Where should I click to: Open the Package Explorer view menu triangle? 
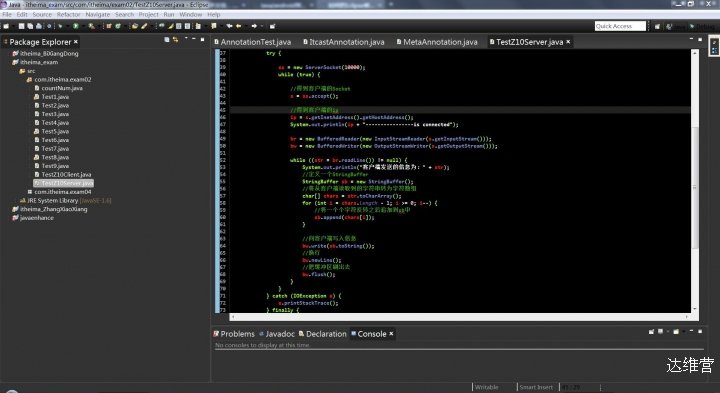coord(186,38)
